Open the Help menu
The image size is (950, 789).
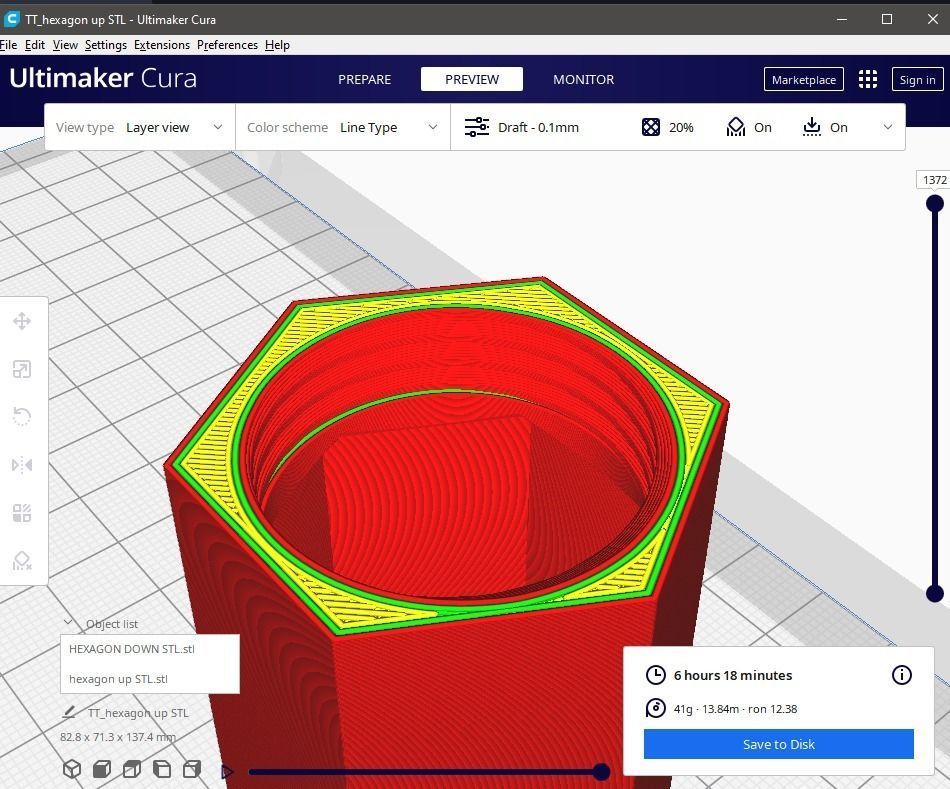tap(277, 45)
